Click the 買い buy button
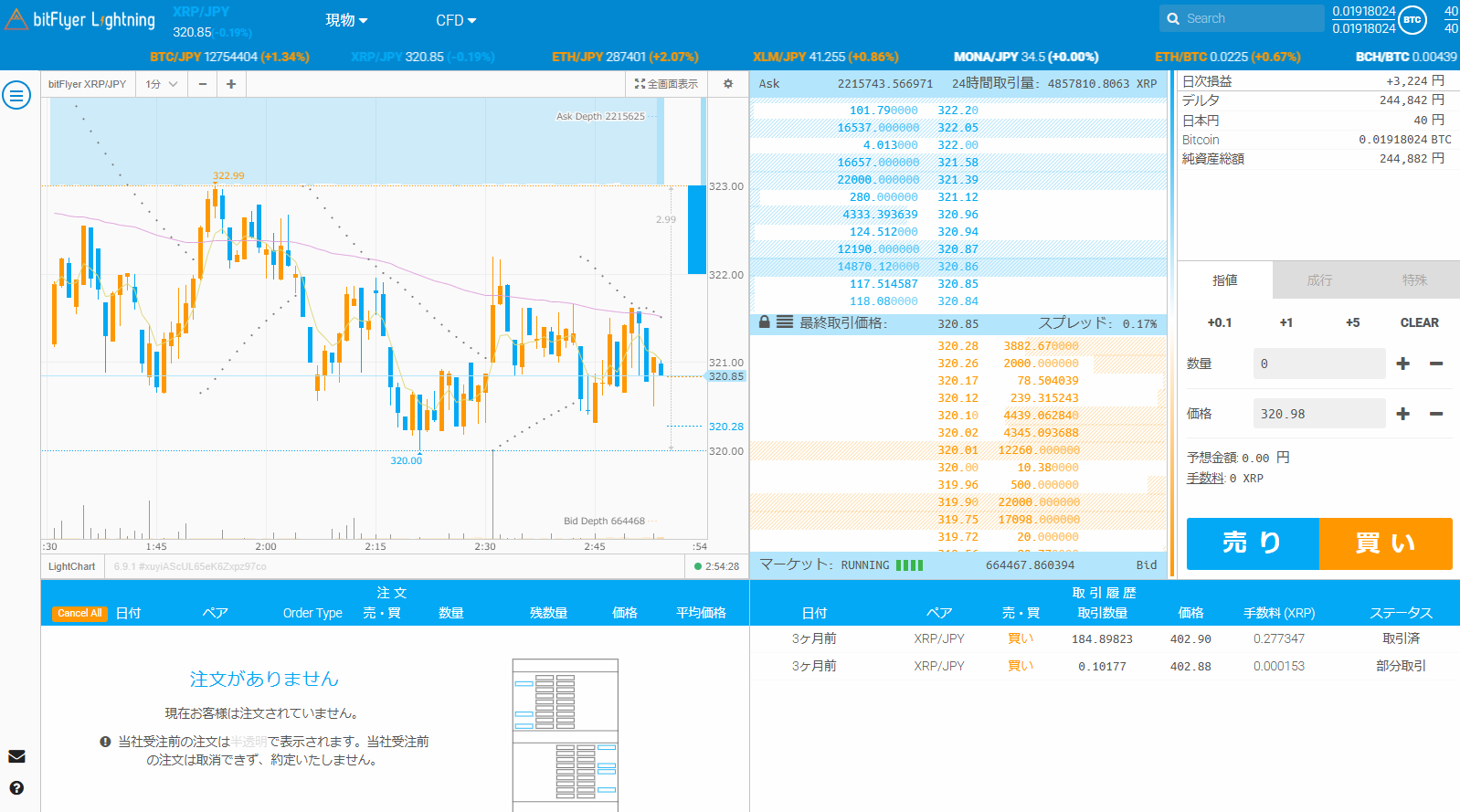Image resolution: width=1460 pixels, height=812 pixels. click(1386, 543)
